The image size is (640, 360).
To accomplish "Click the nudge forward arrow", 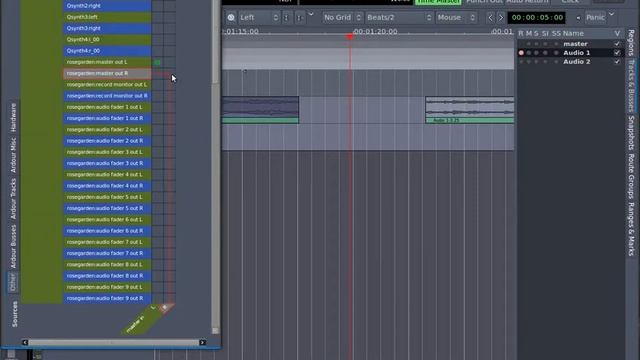I will [x=501, y=18].
